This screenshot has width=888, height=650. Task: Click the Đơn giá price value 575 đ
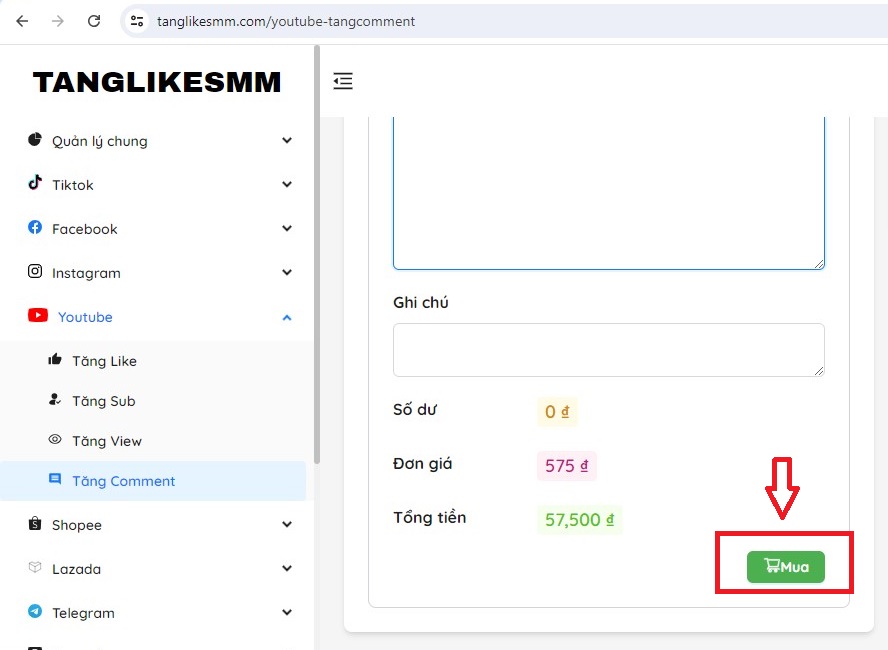(566, 465)
